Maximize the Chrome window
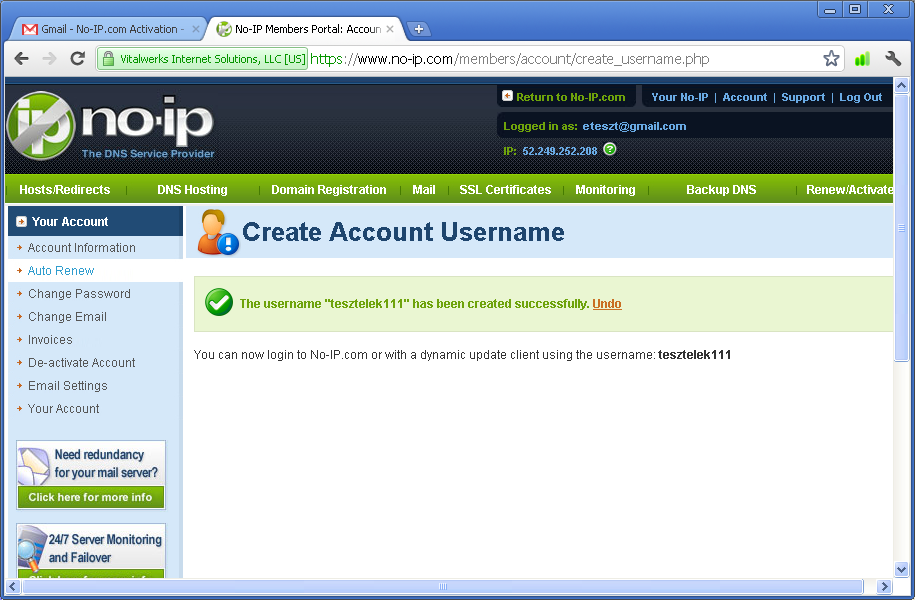The width and height of the screenshot is (915, 600). coord(855,9)
